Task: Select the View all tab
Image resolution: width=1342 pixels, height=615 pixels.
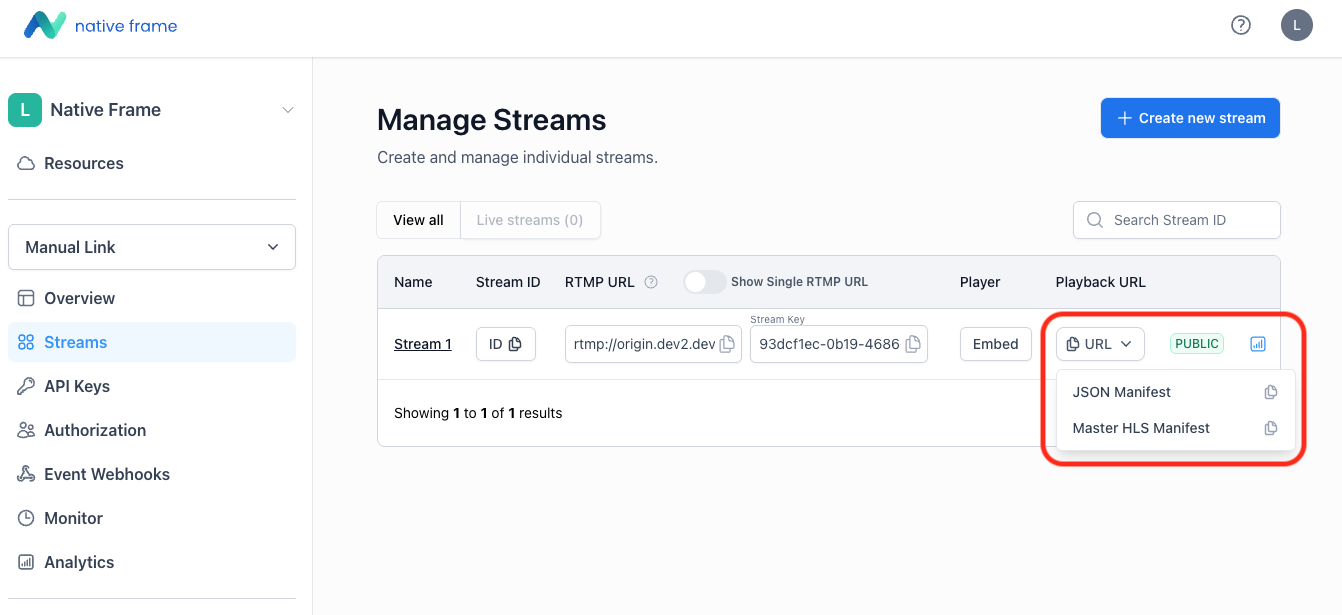Action: 418,220
